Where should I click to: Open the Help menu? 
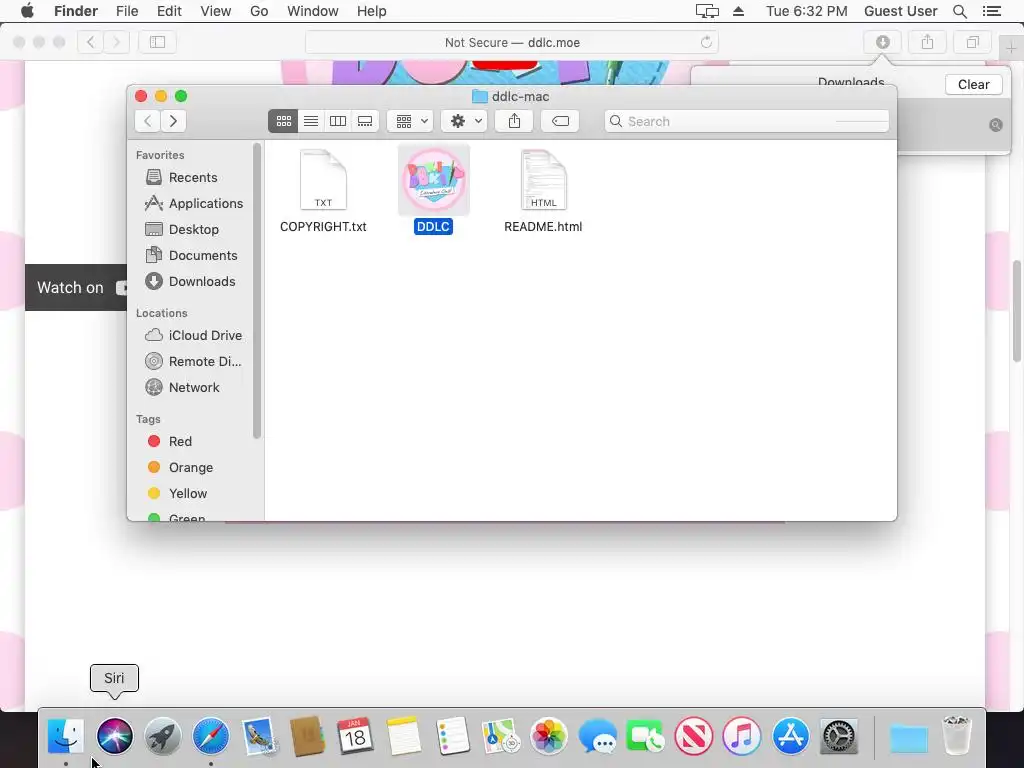pyautogui.click(x=372, y=11)
